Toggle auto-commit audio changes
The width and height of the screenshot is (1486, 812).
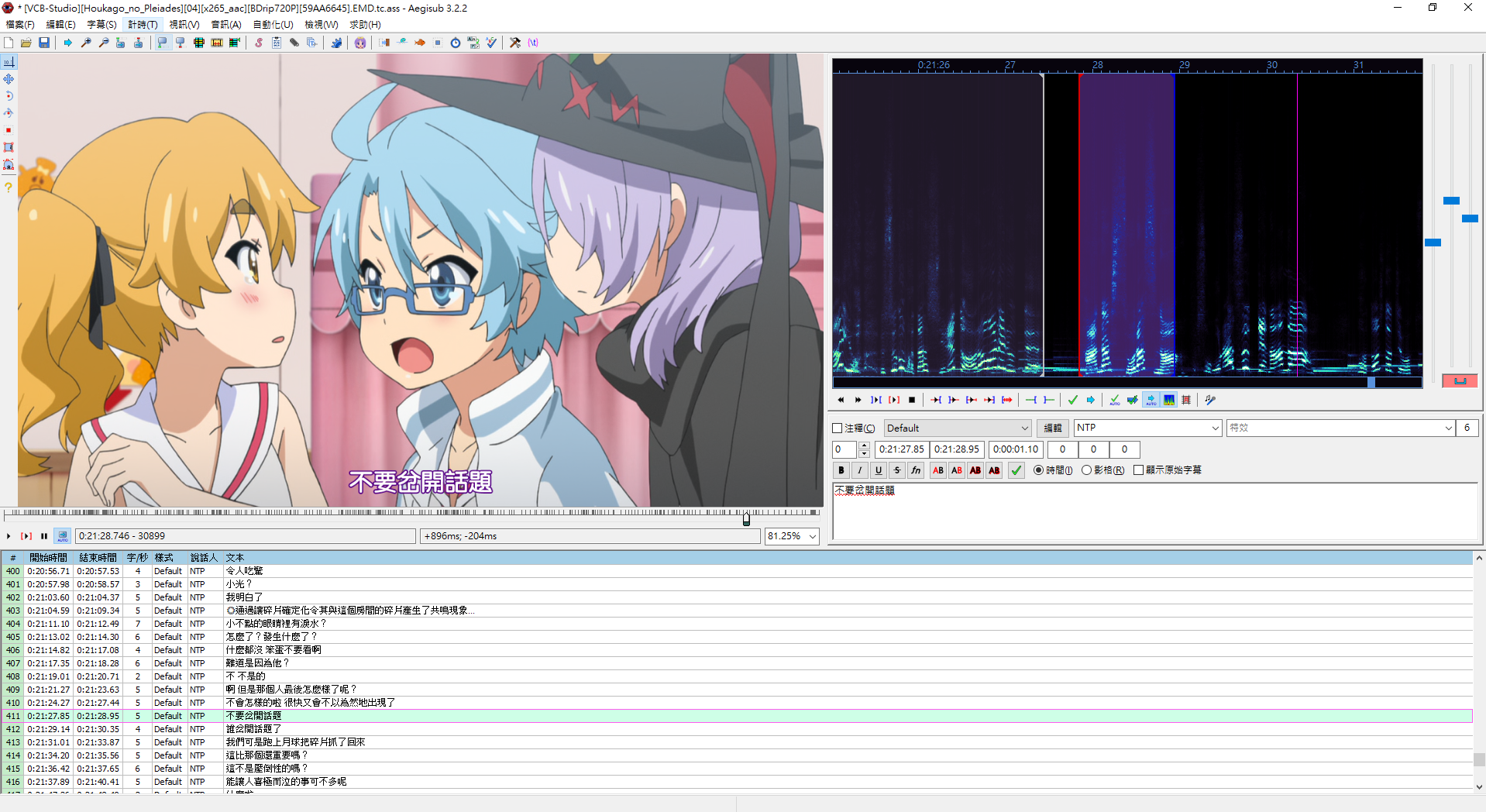click(x=1115, y=400)
